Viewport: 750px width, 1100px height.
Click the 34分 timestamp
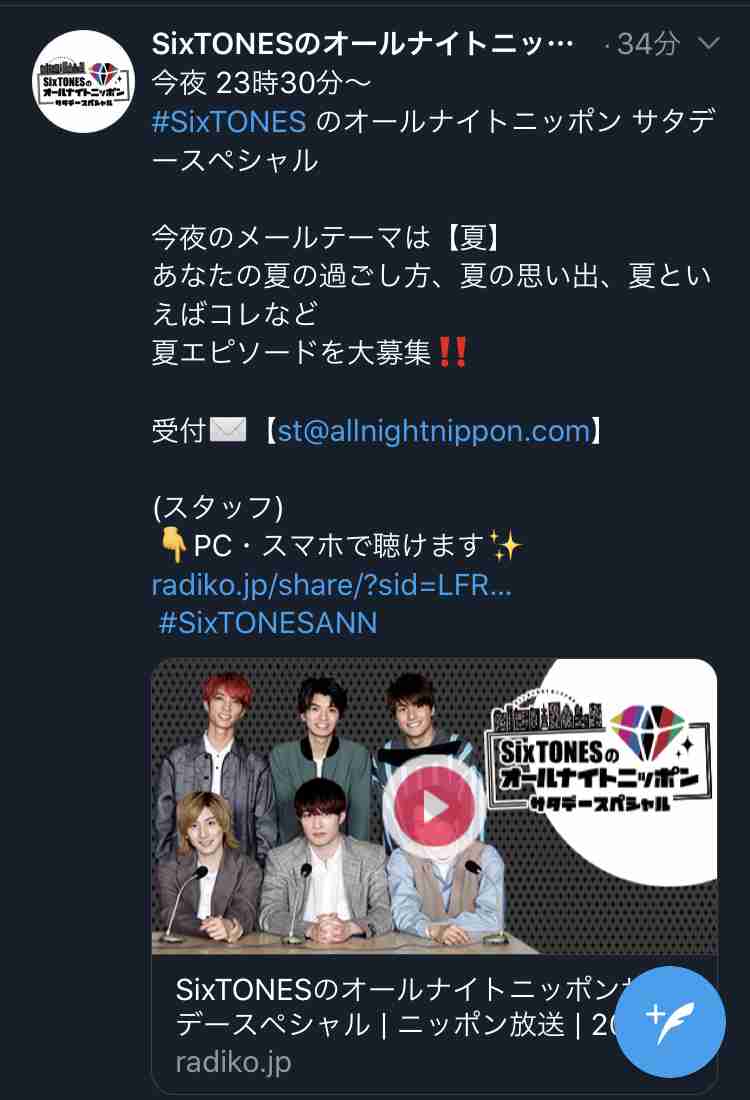pyautogui.click(x=648, y=44)
